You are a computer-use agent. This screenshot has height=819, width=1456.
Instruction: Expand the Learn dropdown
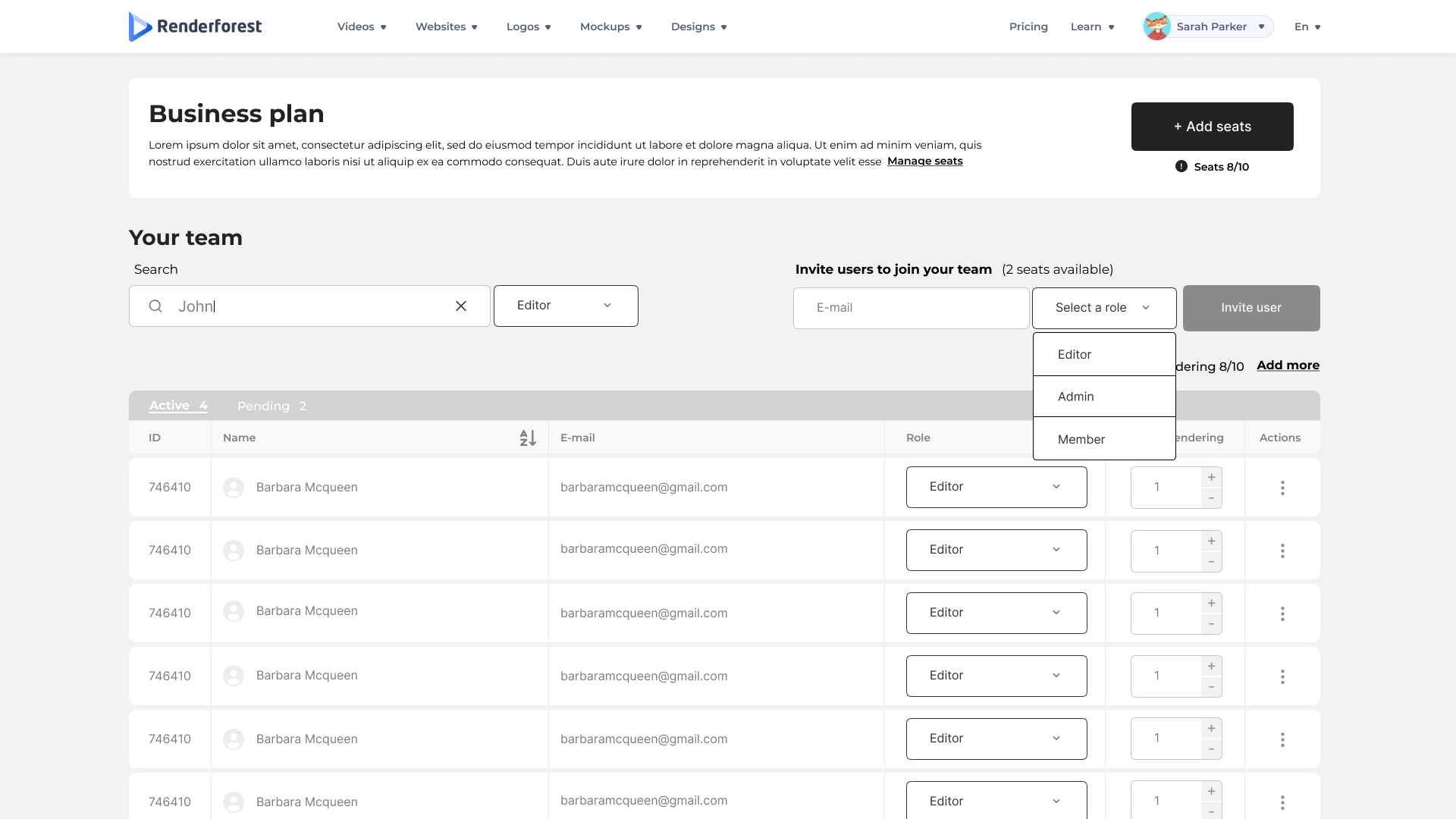click(x=1092, y=27)
